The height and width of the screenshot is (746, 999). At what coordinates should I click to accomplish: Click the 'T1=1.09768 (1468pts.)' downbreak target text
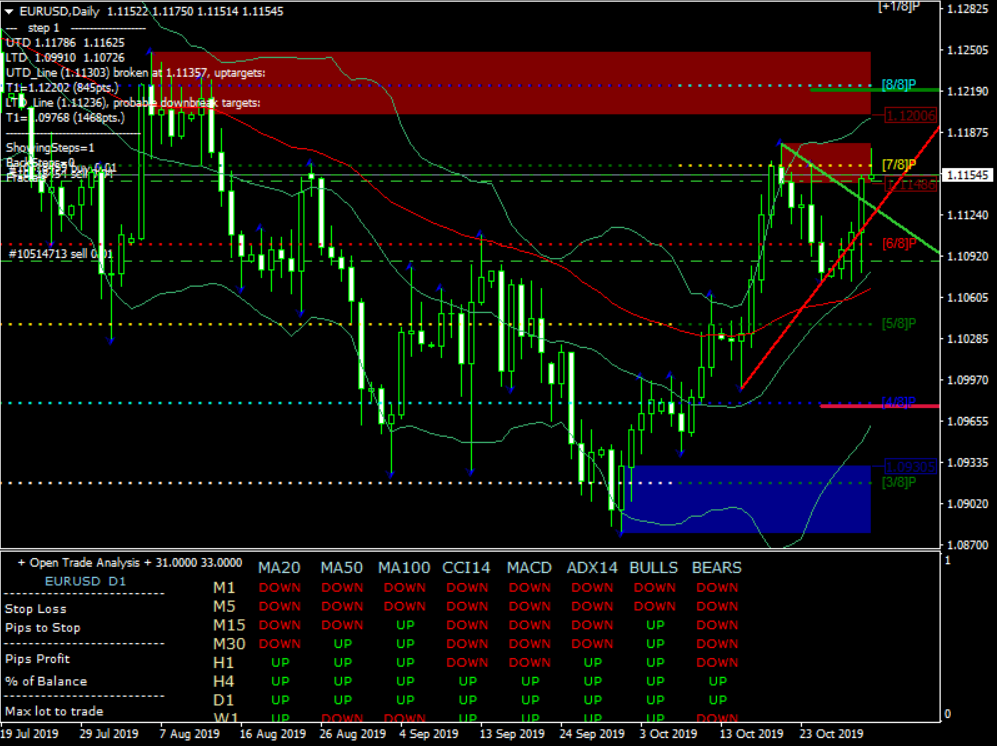pos(65,118)
